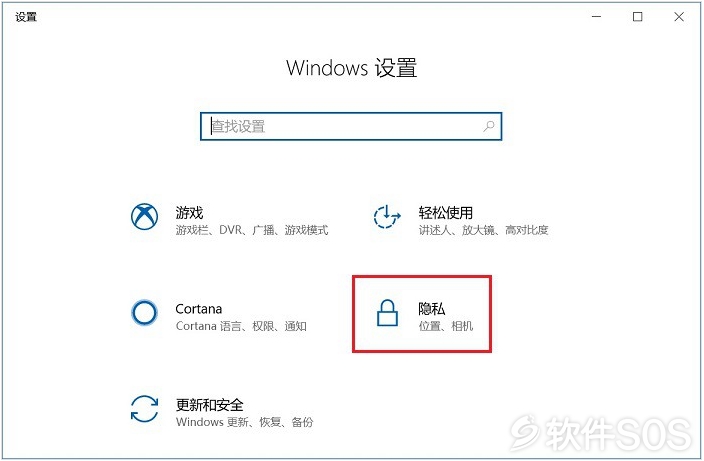Click the Ease of Access clock icon
The image size is (704, 461).
tap(387, 216)
